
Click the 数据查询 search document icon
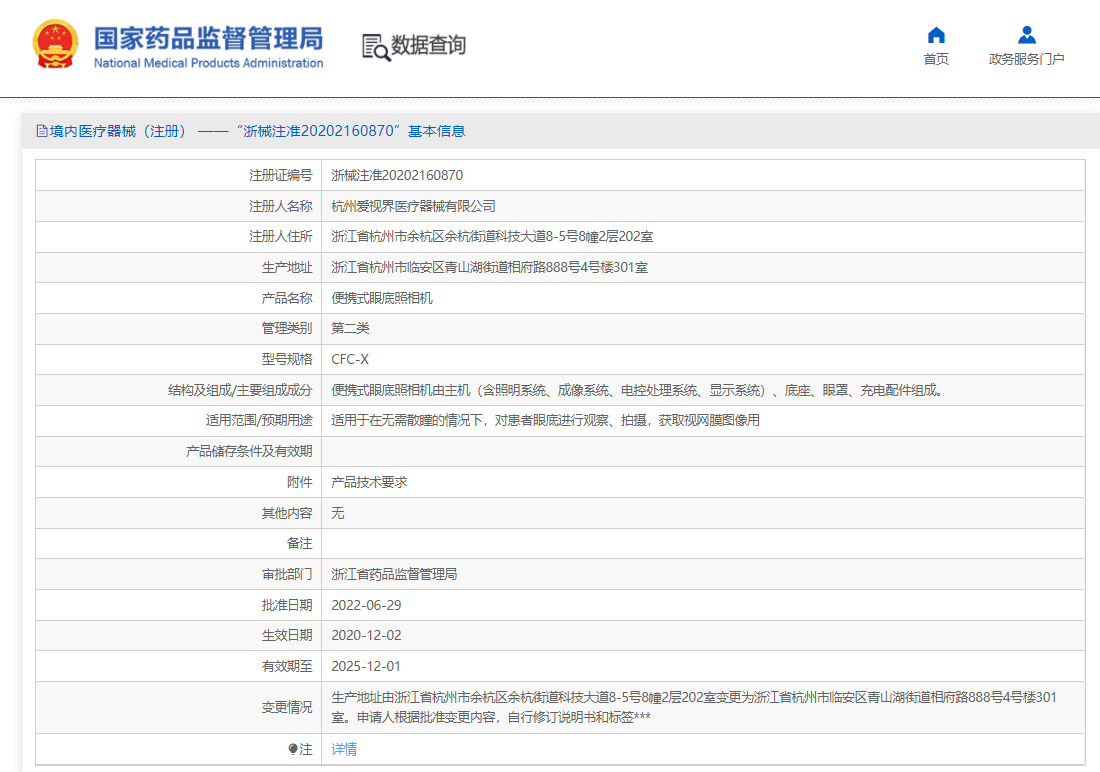pyautogui.click(x=375, y=47)
